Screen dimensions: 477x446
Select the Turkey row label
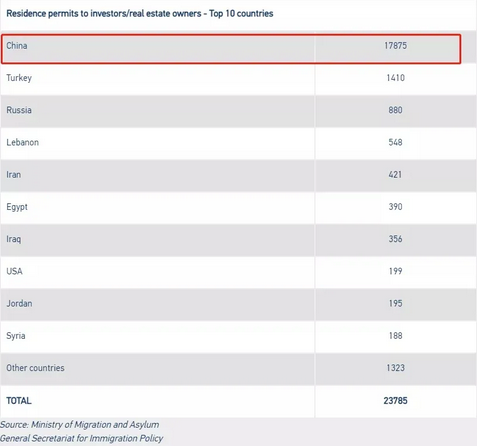click(x=19, y=78)
